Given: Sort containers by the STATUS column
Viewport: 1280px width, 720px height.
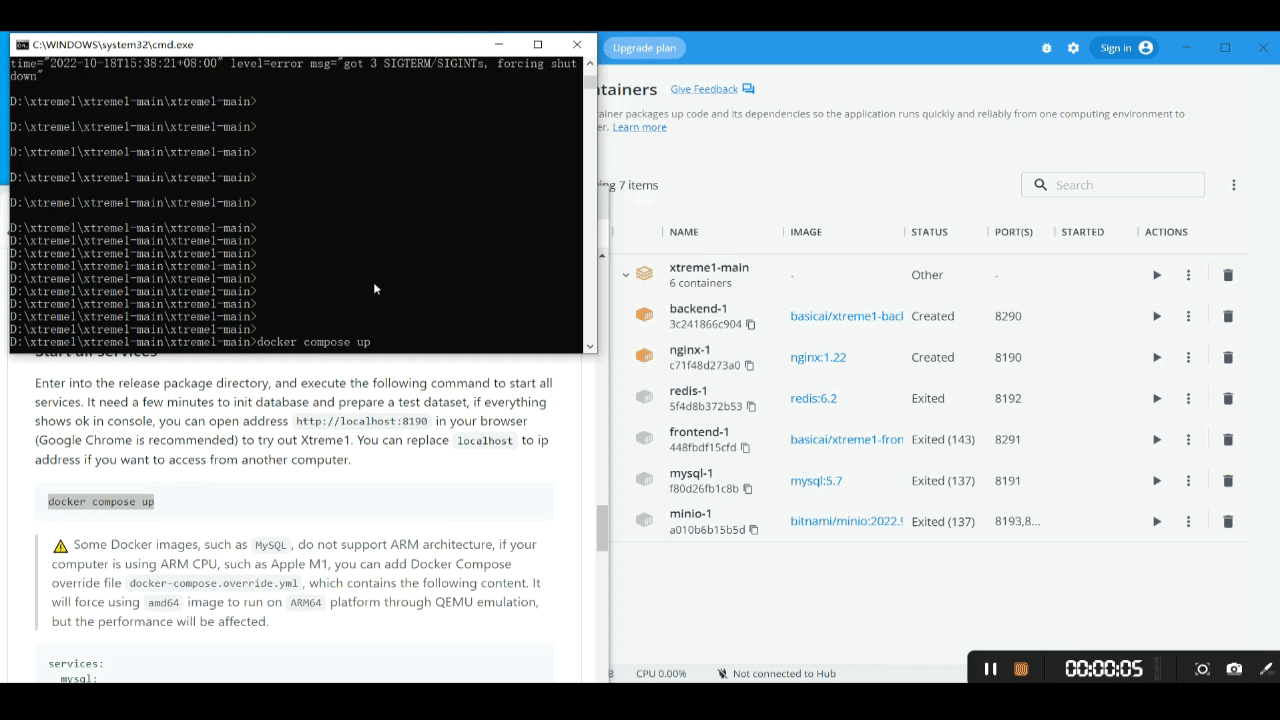Looking at the screenshot, I should (929, 232).
